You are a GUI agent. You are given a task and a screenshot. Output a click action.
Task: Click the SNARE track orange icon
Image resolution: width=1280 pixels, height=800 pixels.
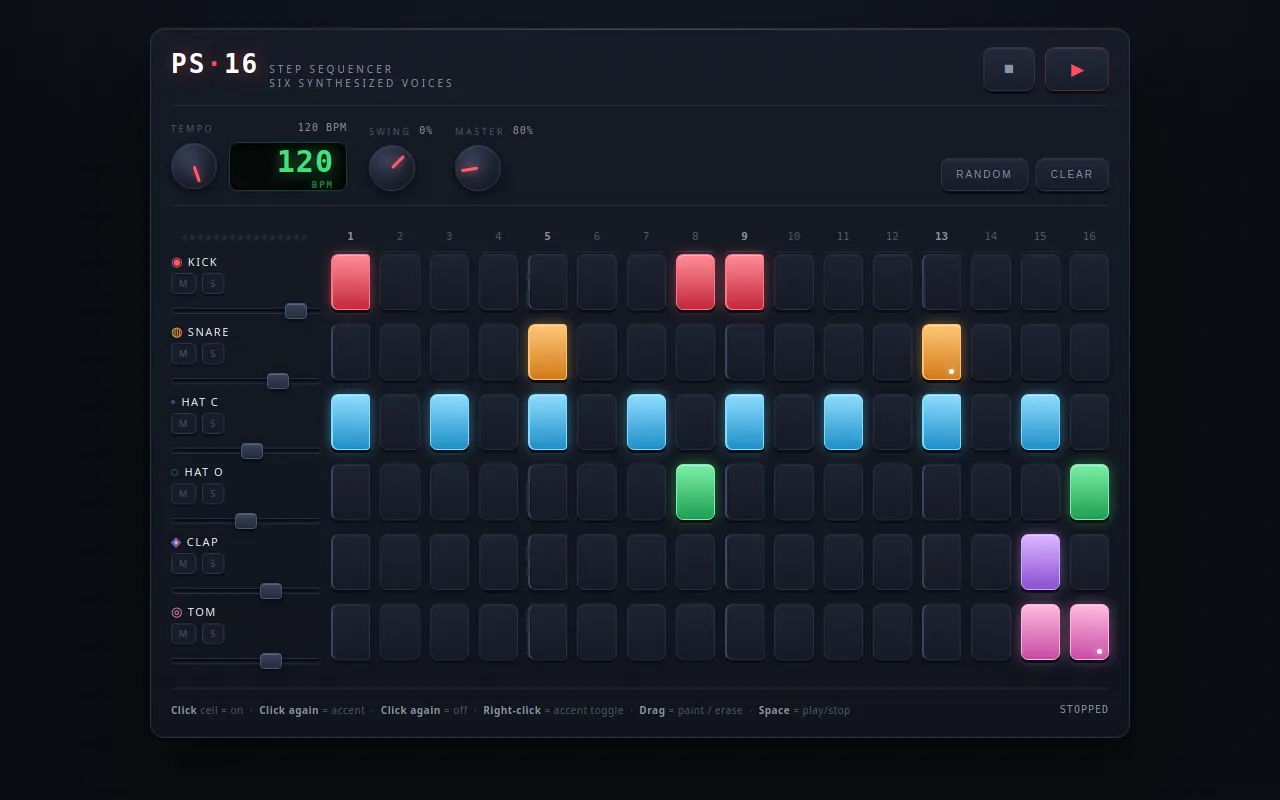[177, 332]
